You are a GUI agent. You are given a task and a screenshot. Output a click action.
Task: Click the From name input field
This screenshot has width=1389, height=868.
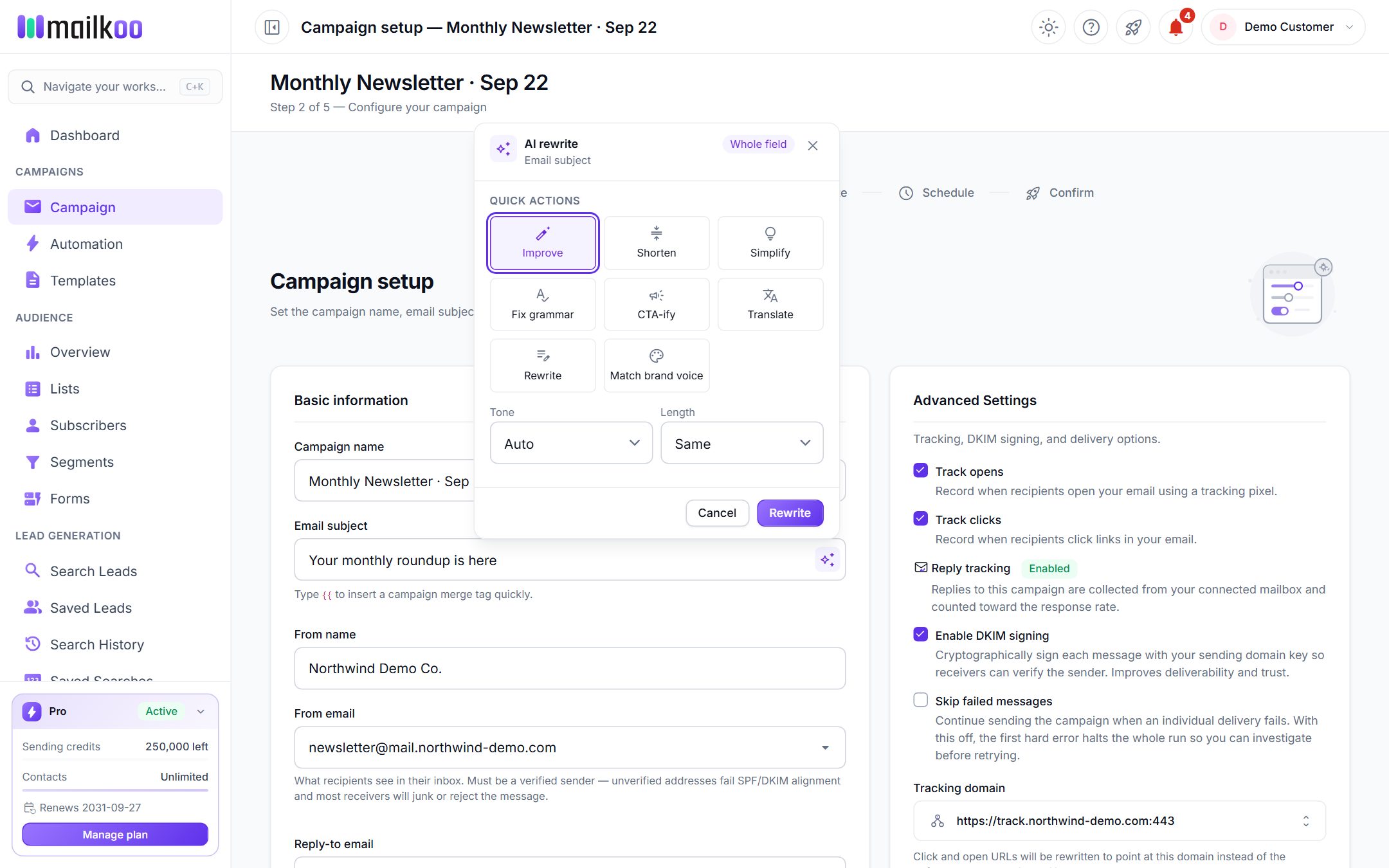coord(570,669)
